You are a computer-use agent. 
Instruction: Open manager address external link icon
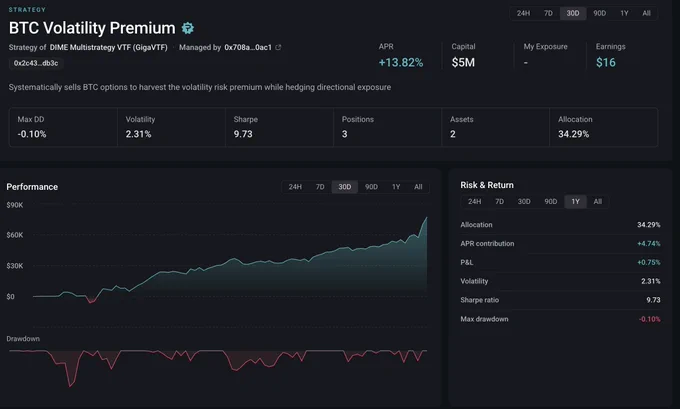pos(278,47)
